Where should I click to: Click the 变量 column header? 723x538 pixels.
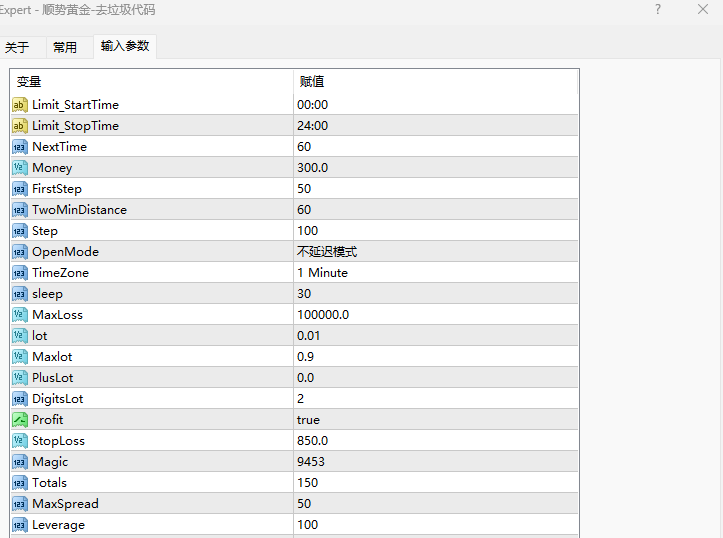(150, 82)
